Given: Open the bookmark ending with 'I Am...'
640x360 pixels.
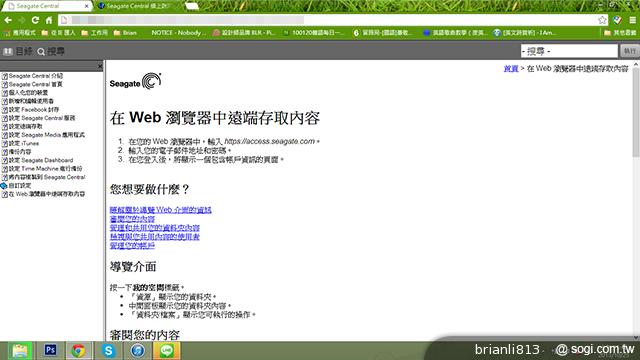Looking at the screenshot, I should (524, 33).
